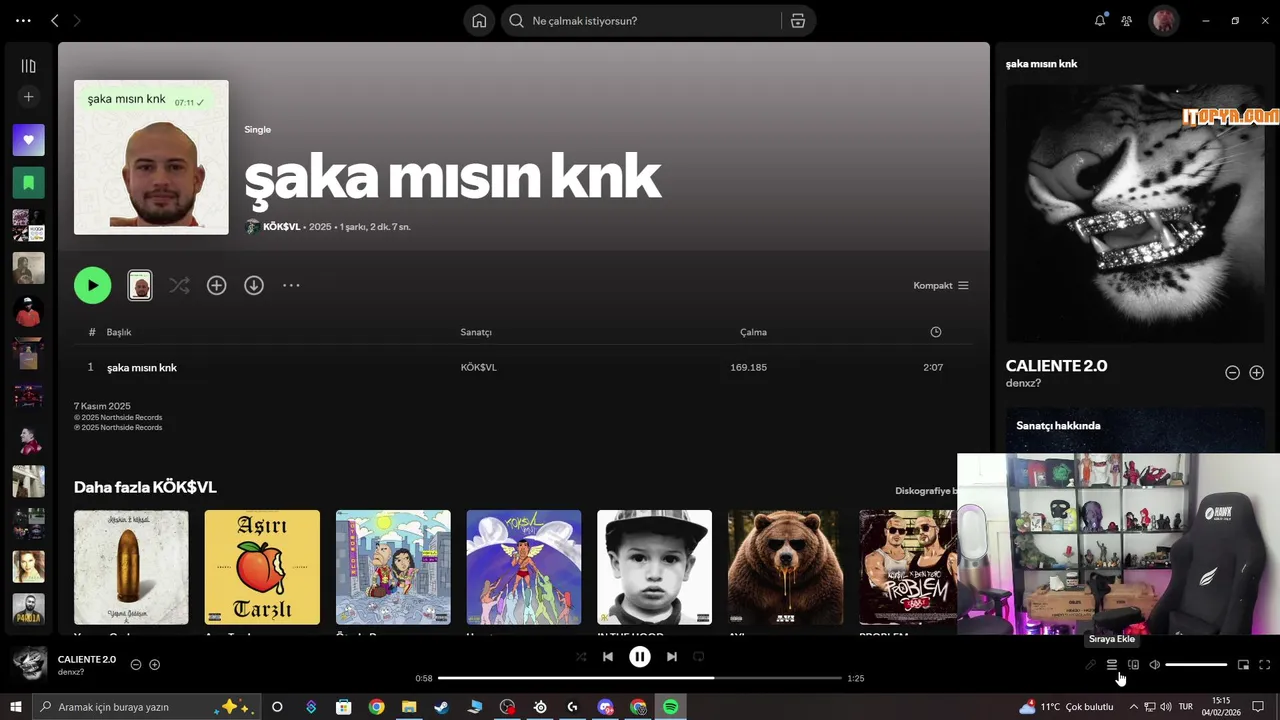Open the miniplayer icon
The height and width of the screenshot is (720, 1280).
(x=1243, y=665)
